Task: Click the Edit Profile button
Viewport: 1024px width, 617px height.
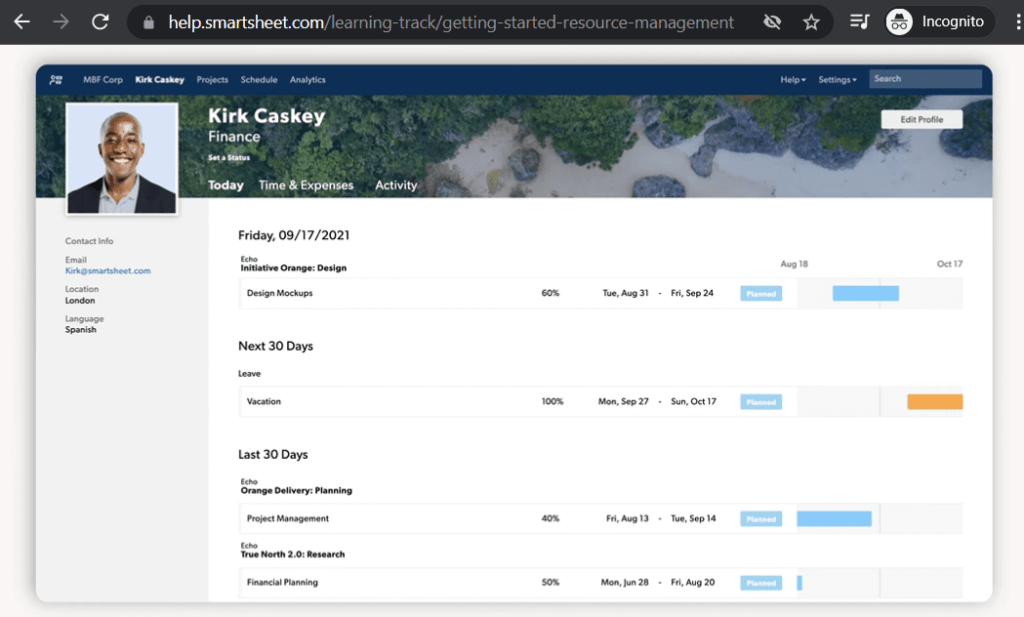Action: coord(921,118)
